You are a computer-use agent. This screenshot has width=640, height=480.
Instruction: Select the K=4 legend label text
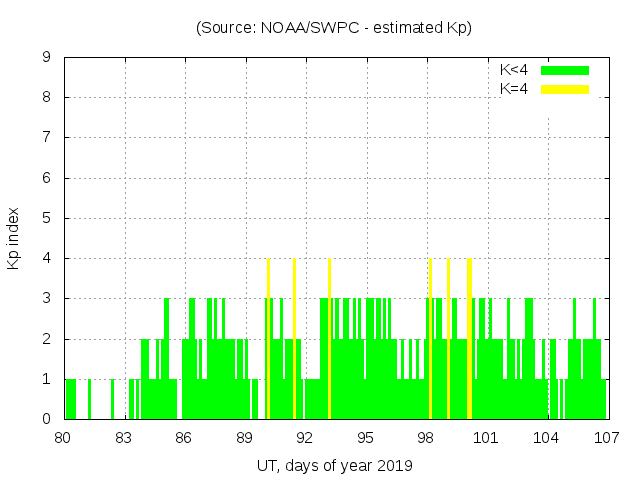point(514,89)
